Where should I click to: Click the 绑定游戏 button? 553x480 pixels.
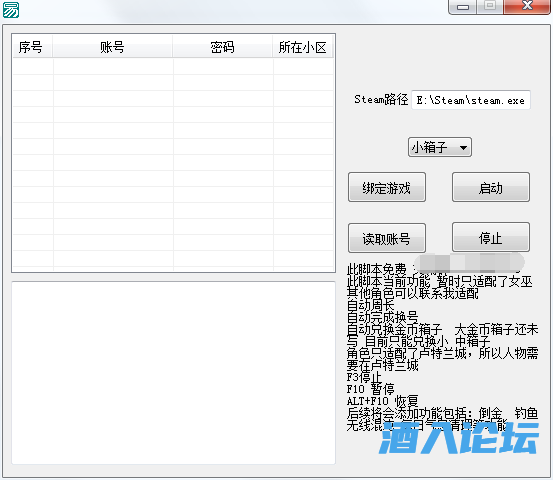387,187
